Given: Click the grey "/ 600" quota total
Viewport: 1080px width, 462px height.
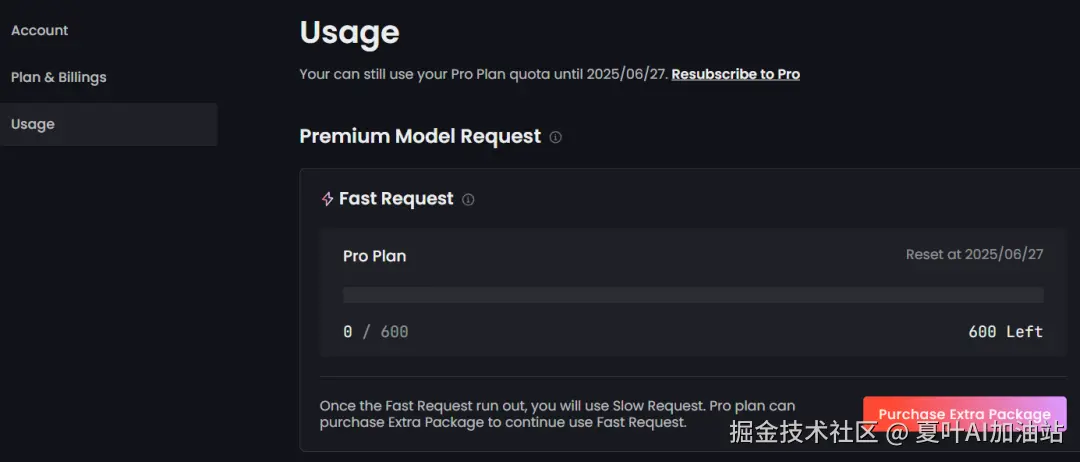Looking at the screenshot, I should coord(385,332).
